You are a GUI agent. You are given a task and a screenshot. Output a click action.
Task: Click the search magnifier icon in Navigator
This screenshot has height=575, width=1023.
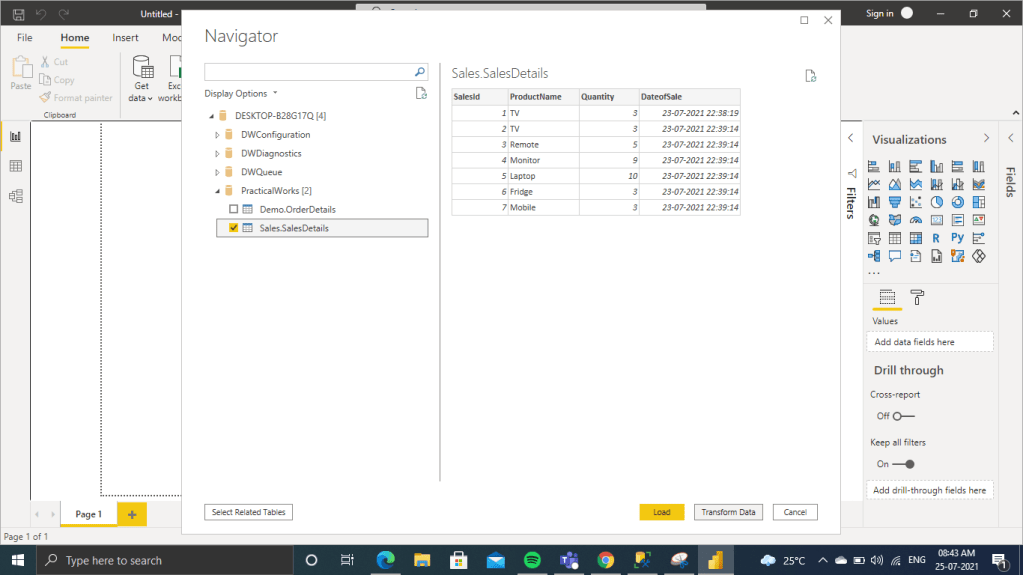point(421,73)
